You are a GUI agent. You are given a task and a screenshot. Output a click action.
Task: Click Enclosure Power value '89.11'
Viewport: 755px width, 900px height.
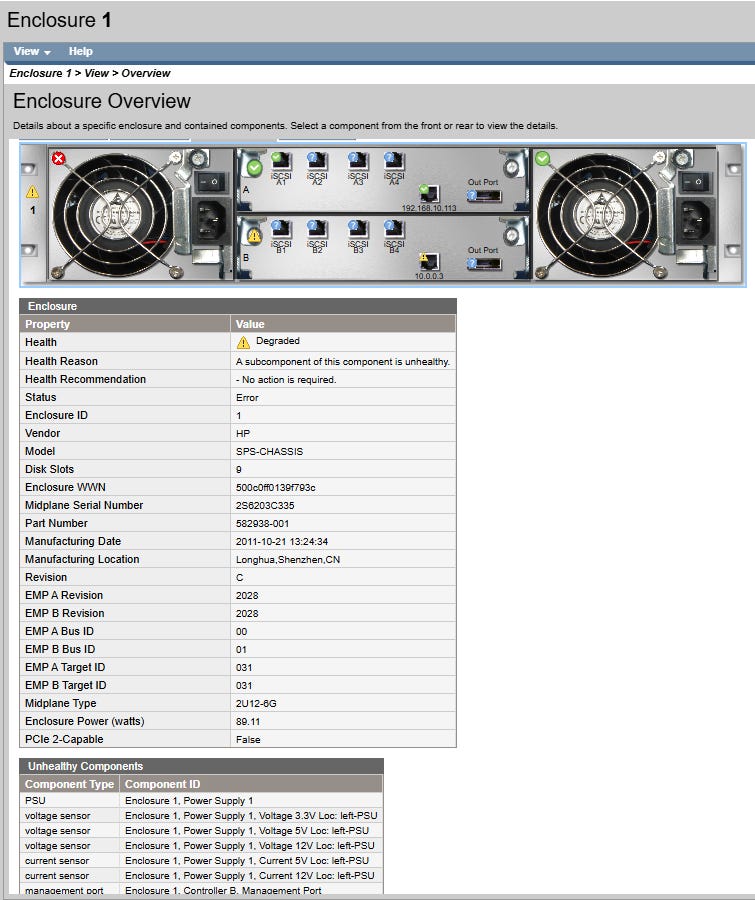click(x=247, y=721)
